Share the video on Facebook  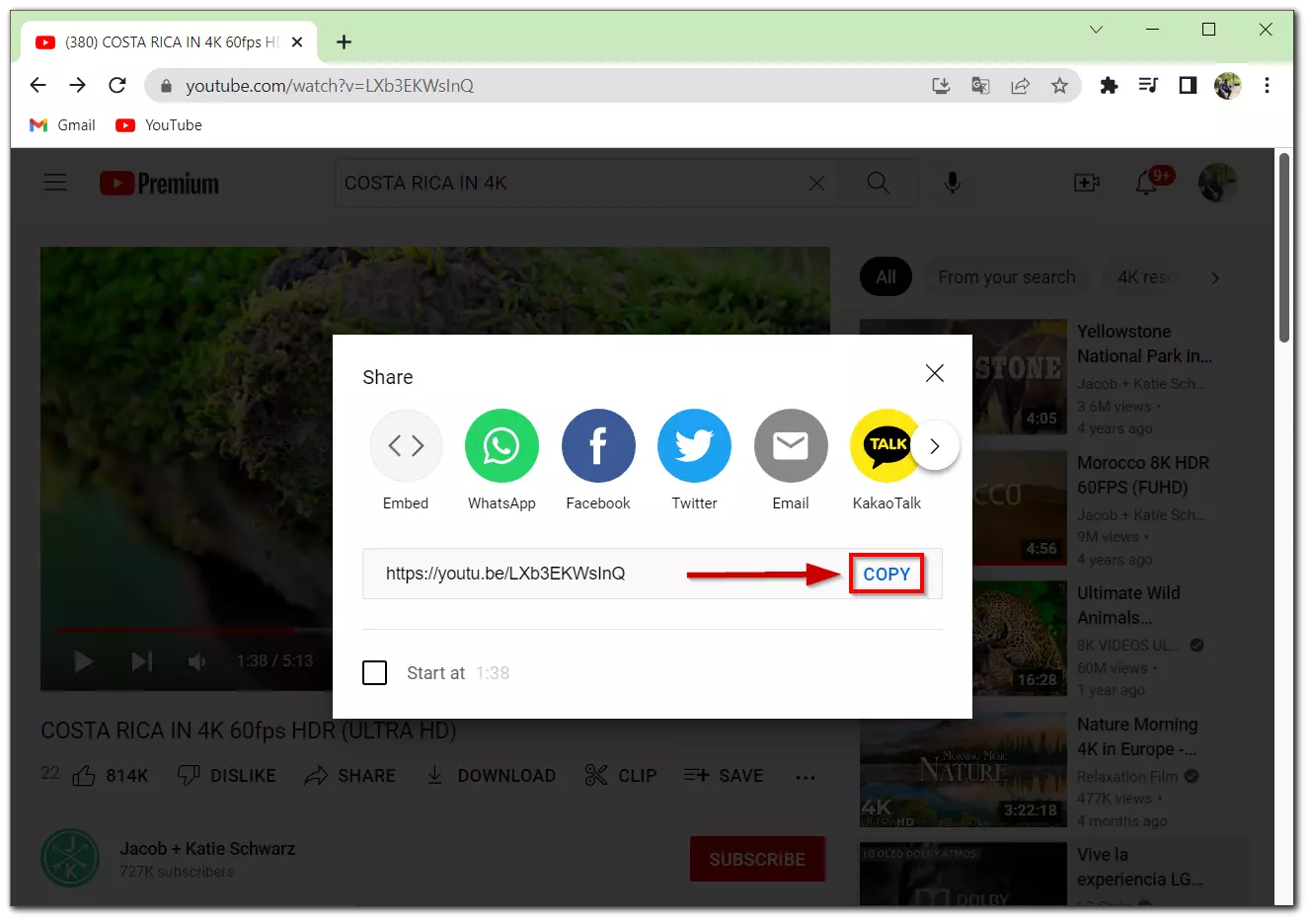tap(598, 446)
